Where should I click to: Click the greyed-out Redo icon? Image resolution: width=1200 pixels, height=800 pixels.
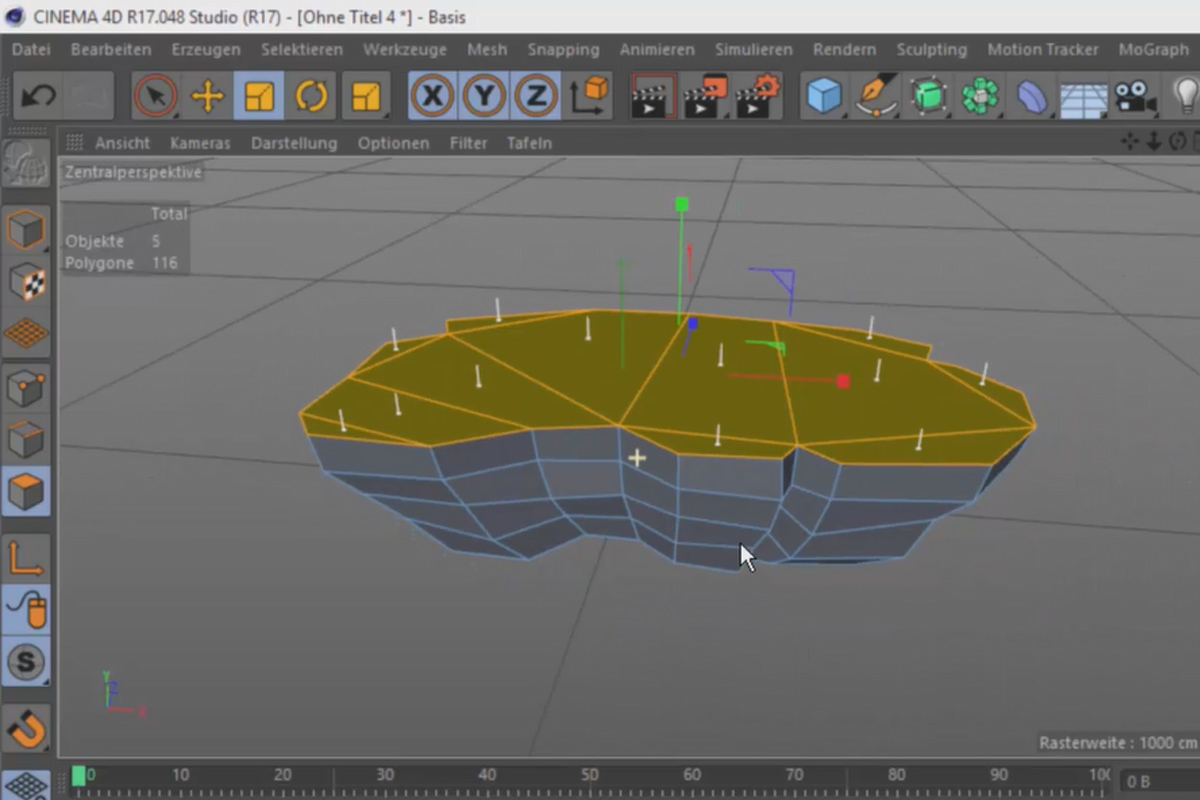(90, 96)
